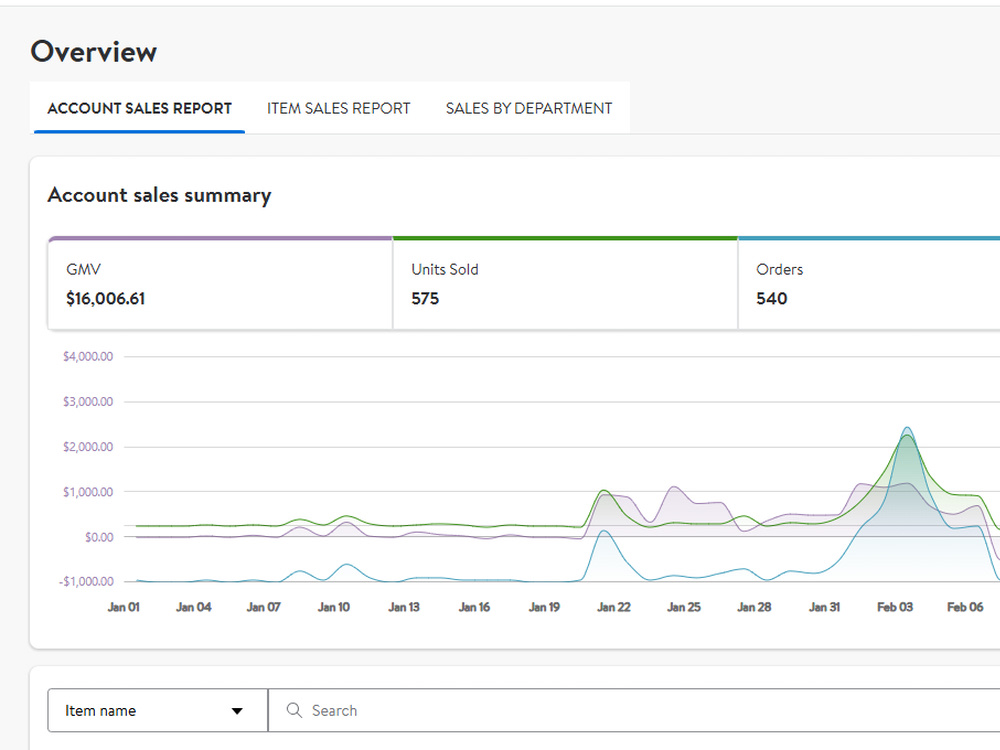
Task: Click the Account sales summary heading
Action: click(159, 195)
